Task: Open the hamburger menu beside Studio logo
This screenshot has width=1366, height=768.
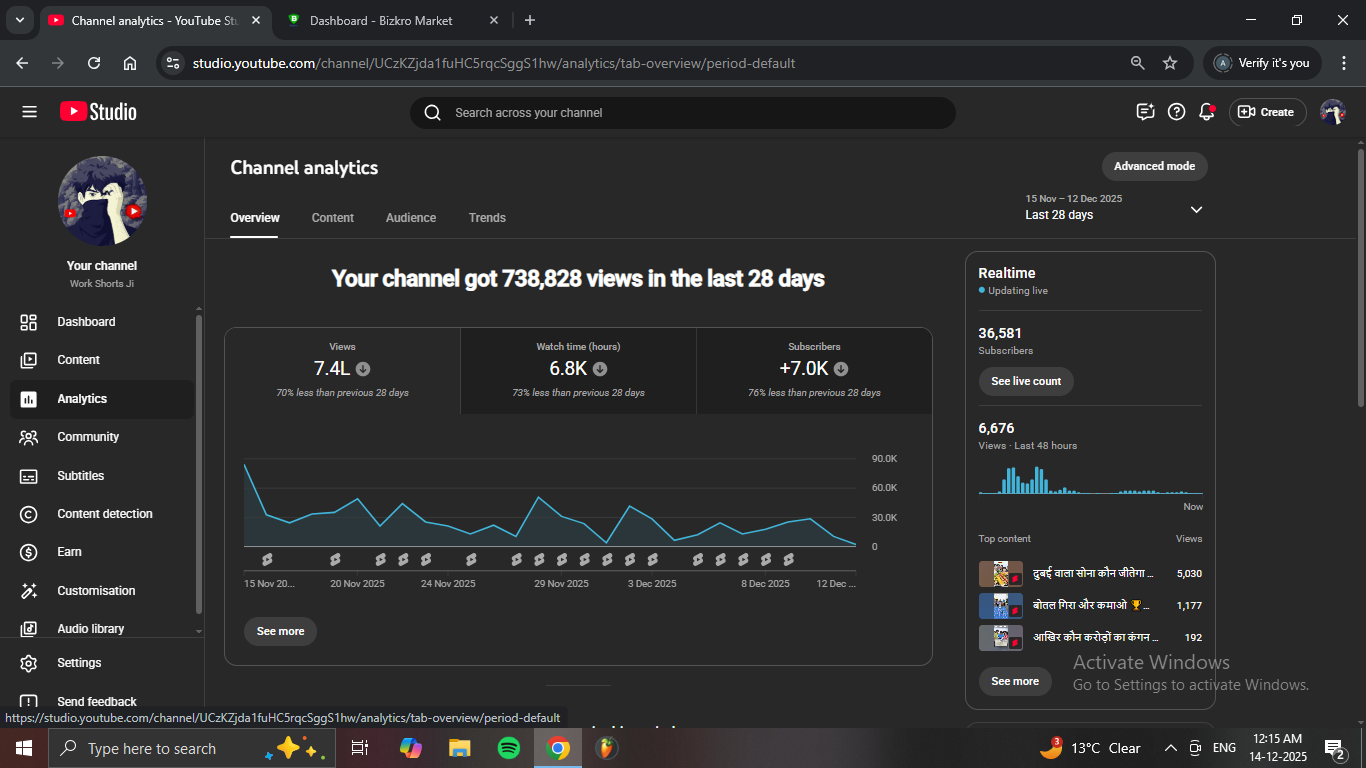Action: tap(29, 112)
